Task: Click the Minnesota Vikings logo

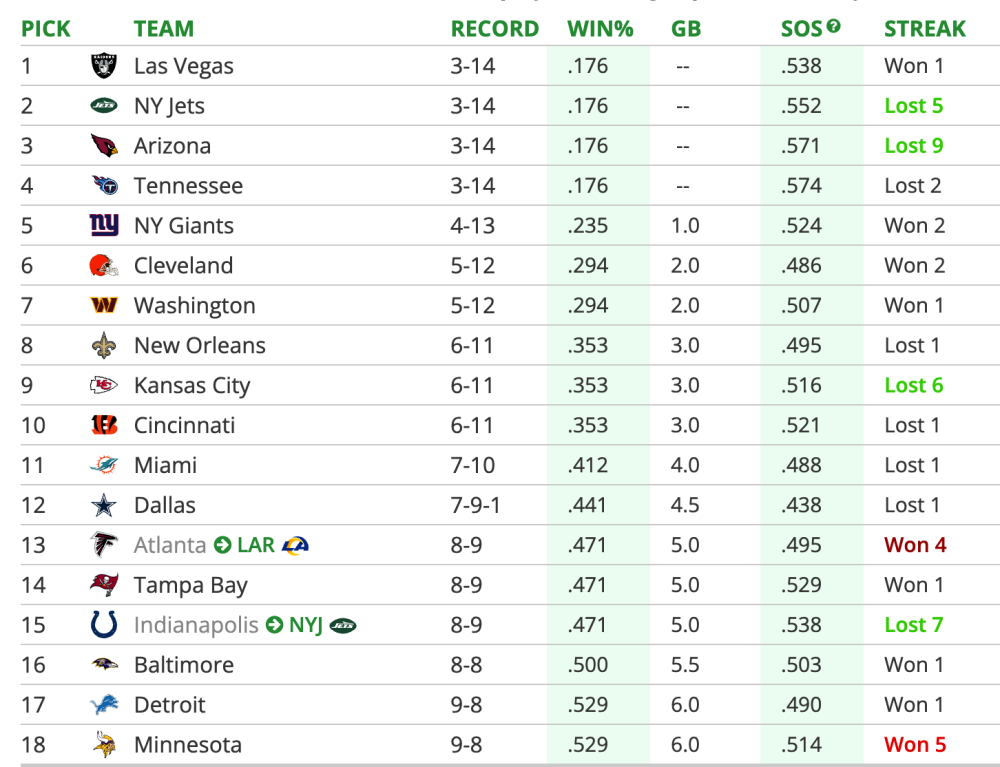Action: tap(104, 745)
